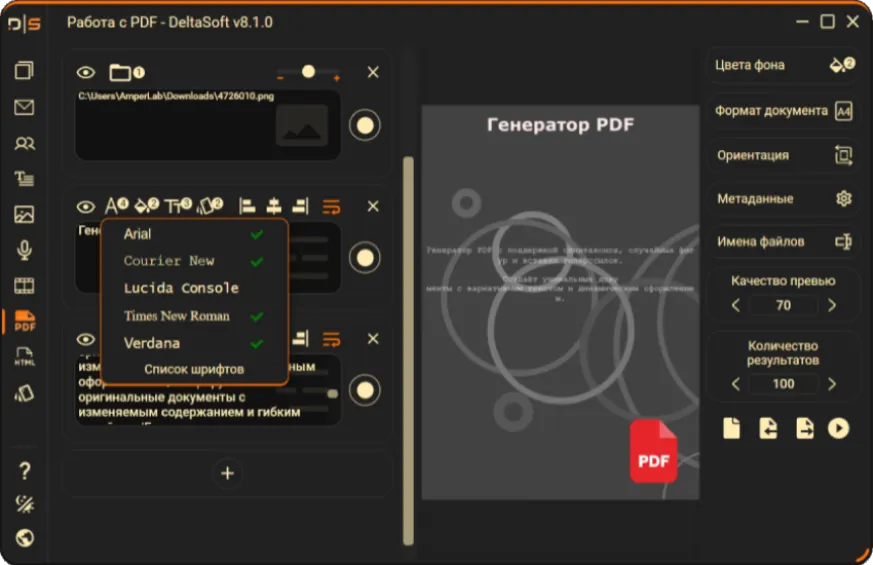Open the mail envelope section in sidebar
The width and height of the screenshot is (873, 565).
point(24,107)
